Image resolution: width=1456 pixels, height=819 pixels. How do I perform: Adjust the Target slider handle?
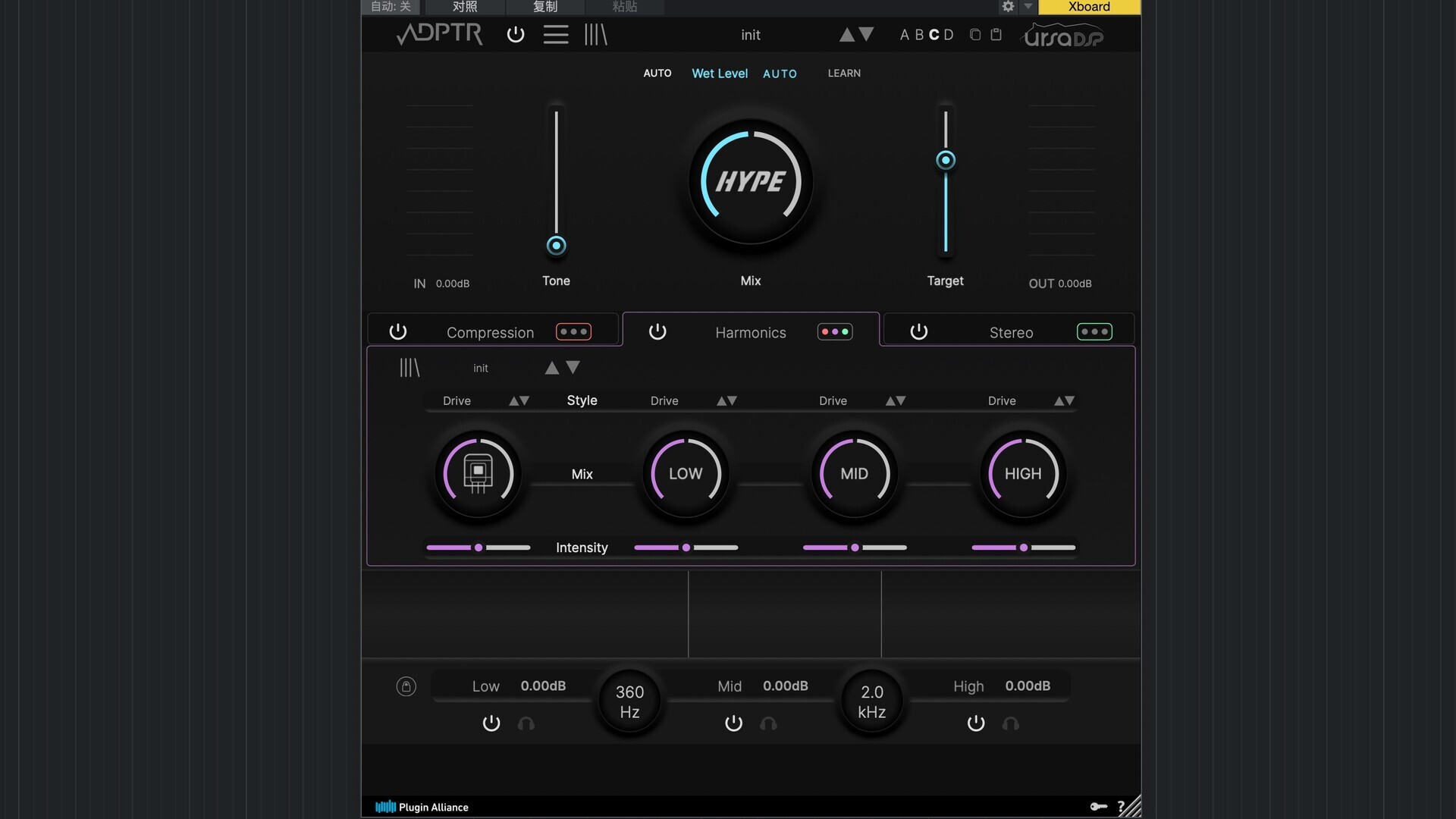click(x=946, y=160)
